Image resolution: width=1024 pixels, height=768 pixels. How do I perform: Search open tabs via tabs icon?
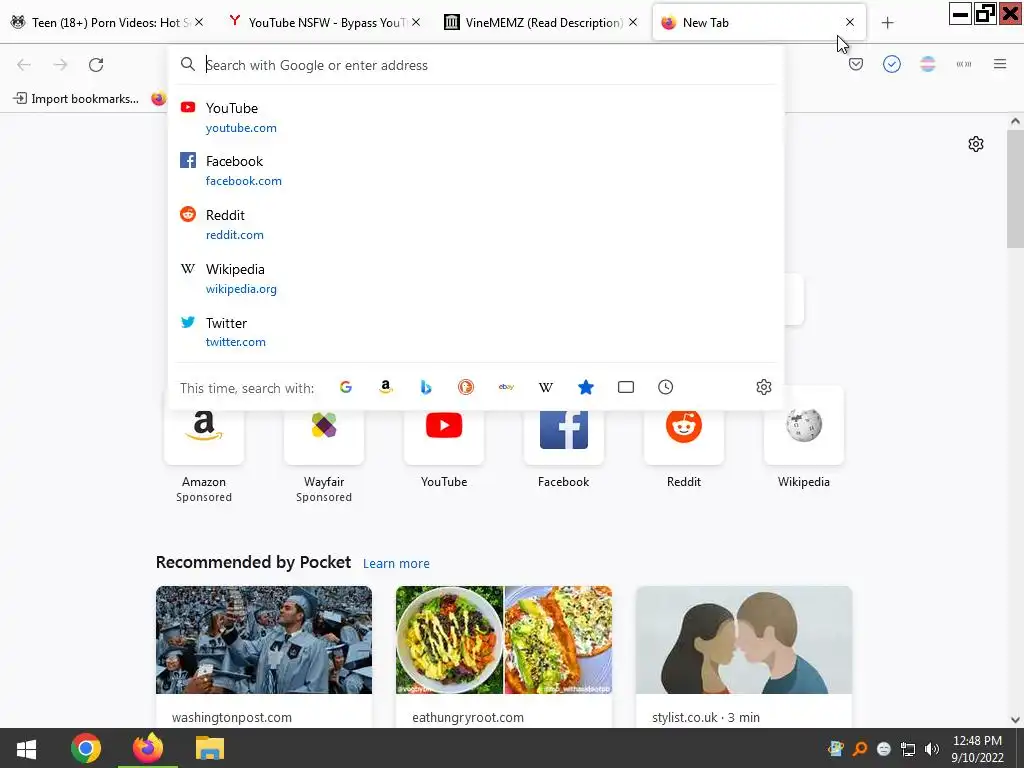(626, 387)
